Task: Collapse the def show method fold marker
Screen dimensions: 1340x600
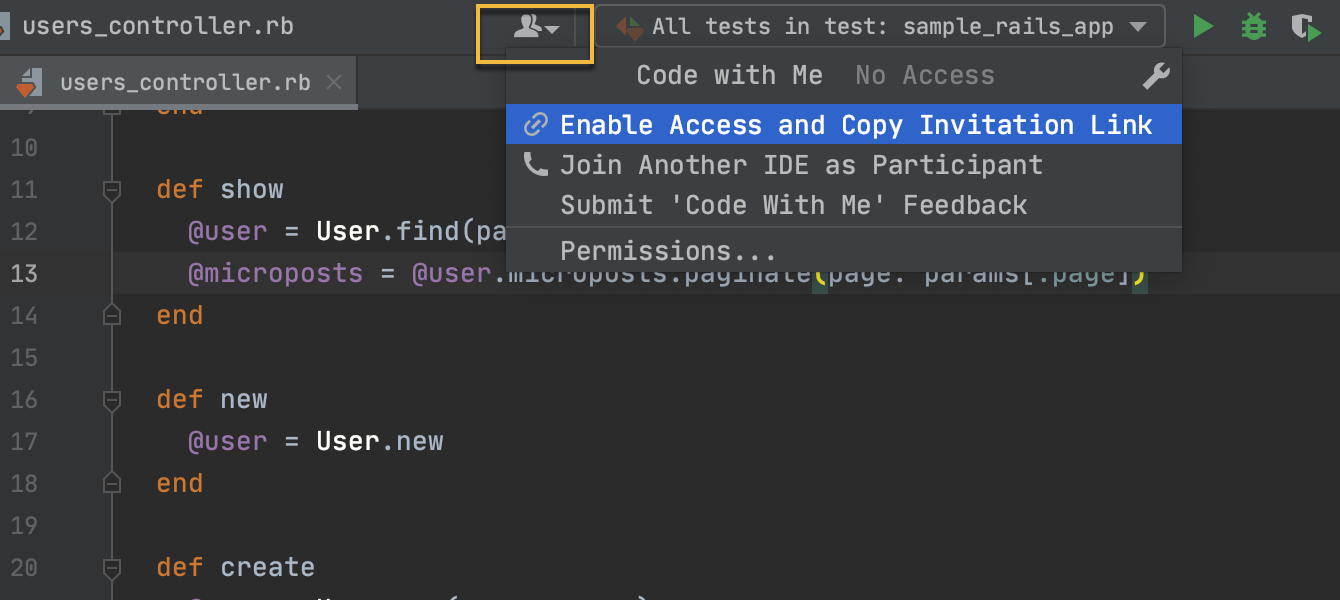Action: tap(111, 189)
